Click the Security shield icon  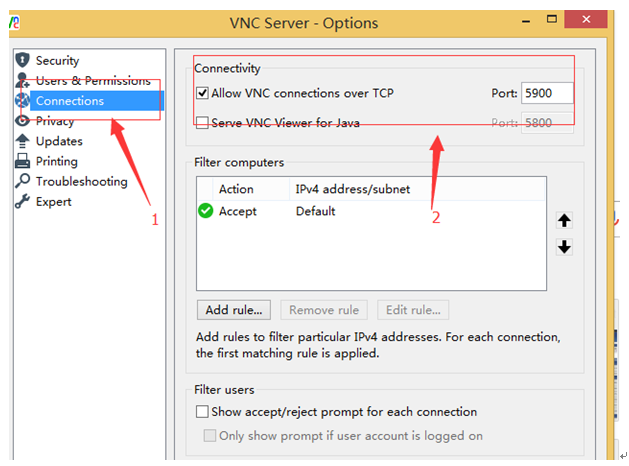coord(22,61)
